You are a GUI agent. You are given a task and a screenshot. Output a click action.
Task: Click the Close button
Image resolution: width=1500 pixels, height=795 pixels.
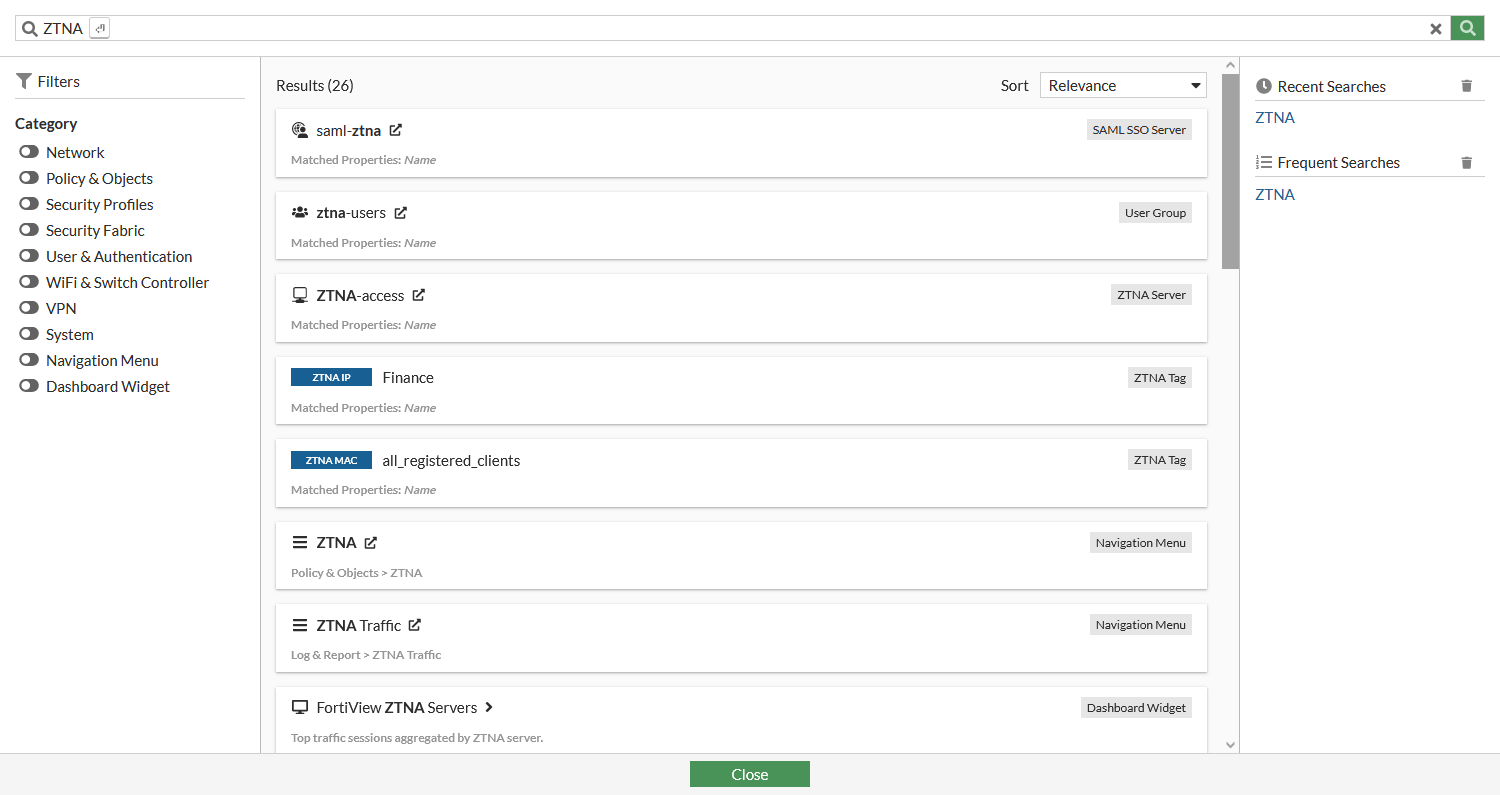point(749,774)
